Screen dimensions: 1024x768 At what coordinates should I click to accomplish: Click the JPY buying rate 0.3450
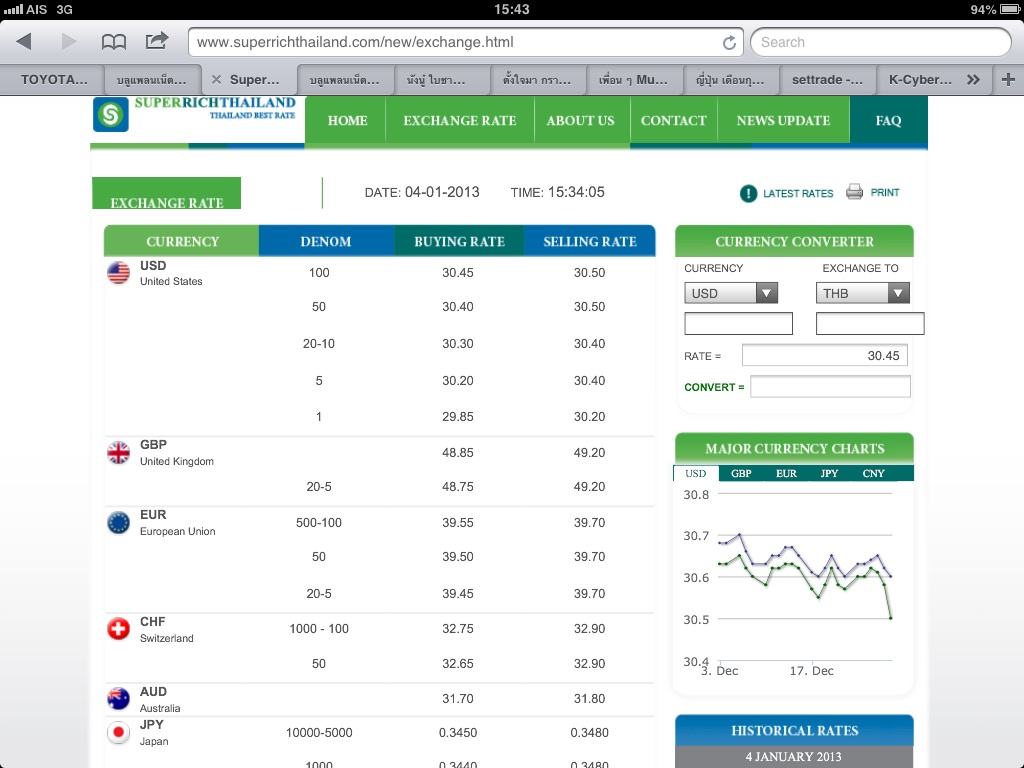[458, 733]
